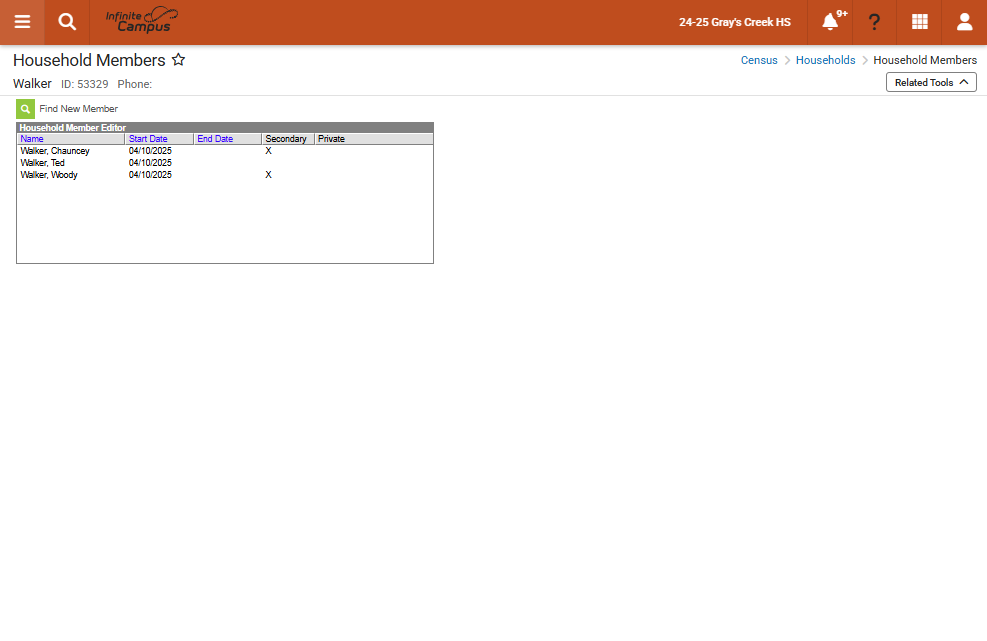Open the notifications bell
The image size is (987, 641).
(830, 22)
